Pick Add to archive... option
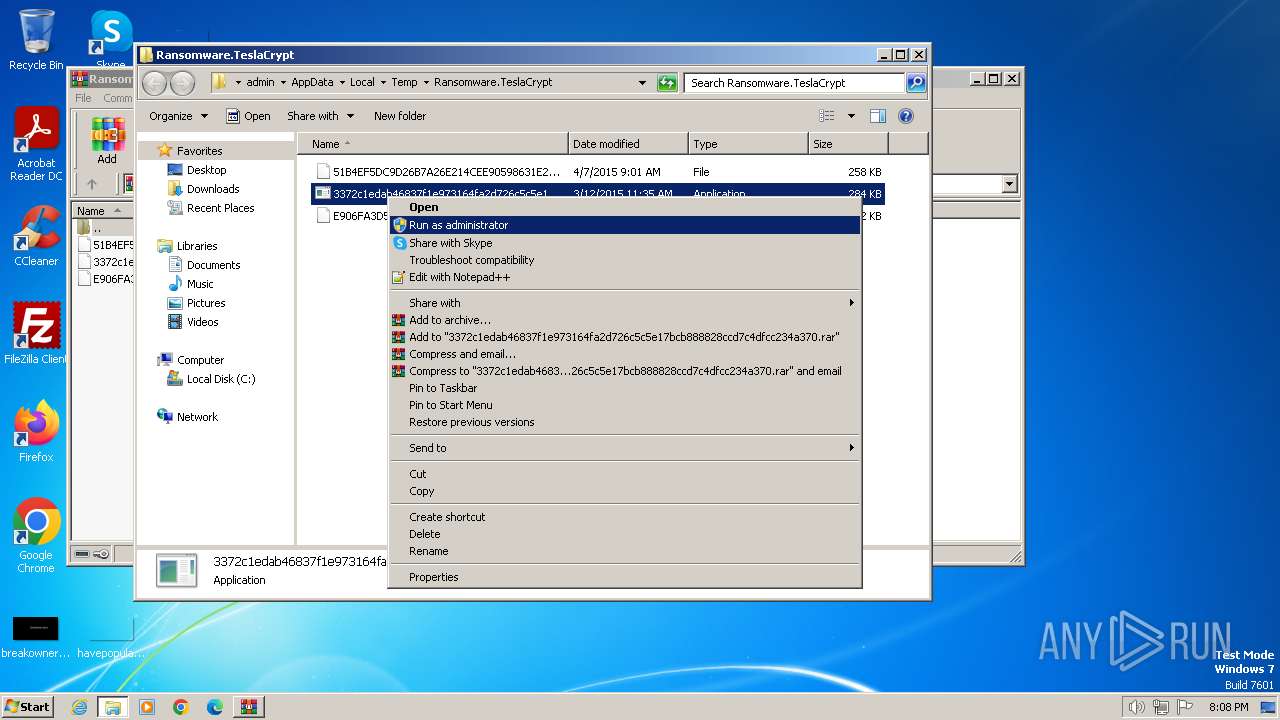 click(x=624, y=320)
